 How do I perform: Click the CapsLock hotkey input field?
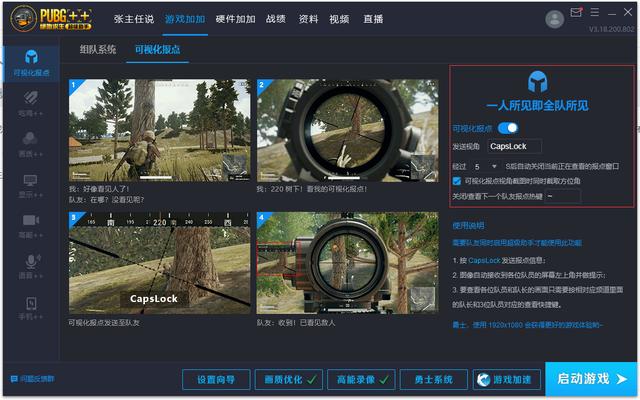[x=515, y=147]
